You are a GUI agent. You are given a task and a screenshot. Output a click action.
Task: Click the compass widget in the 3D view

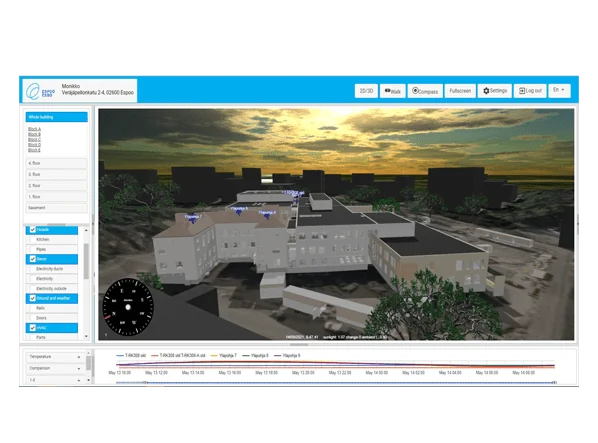128,307
